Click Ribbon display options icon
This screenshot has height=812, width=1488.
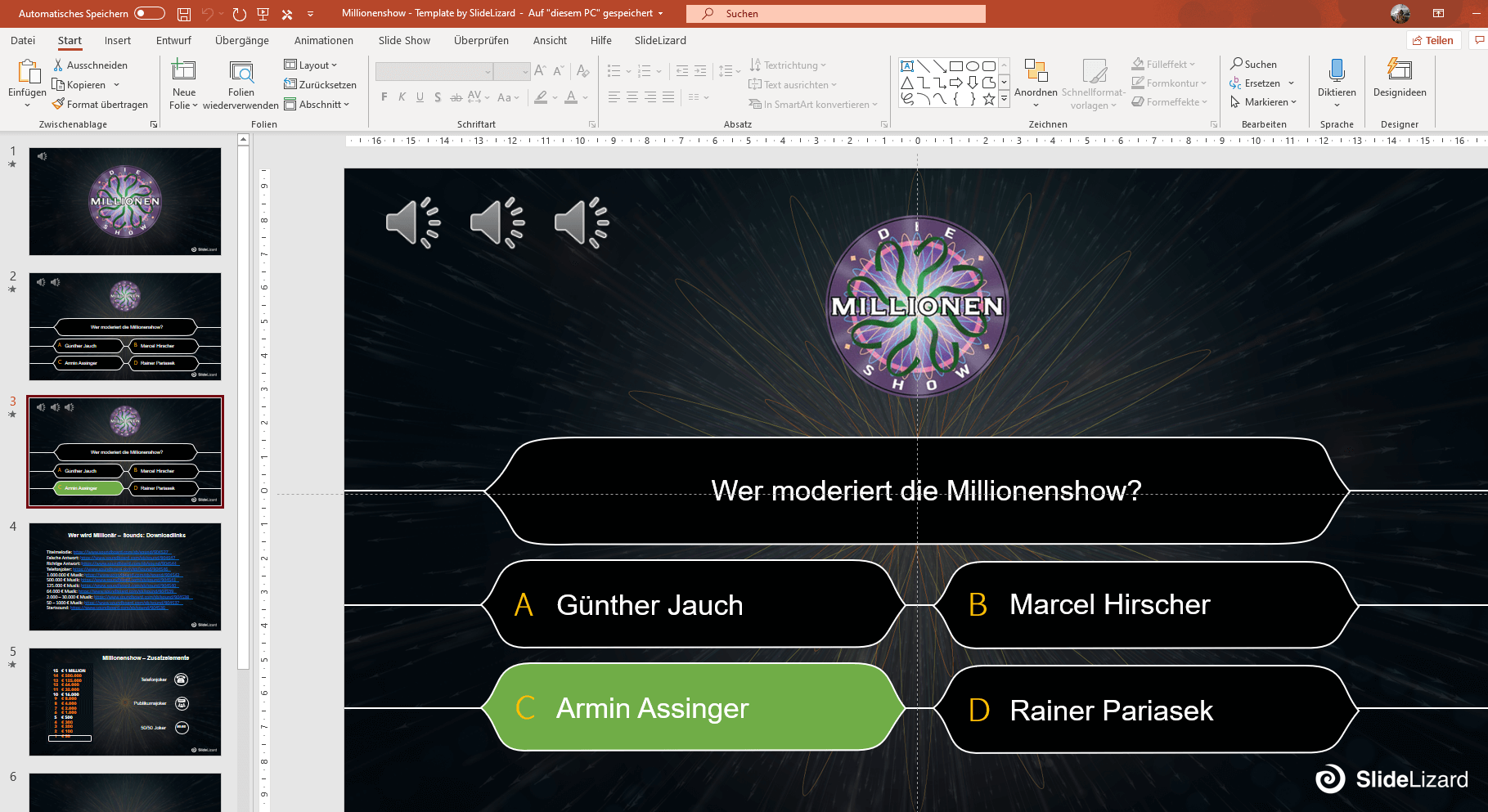coord(1438,13)
